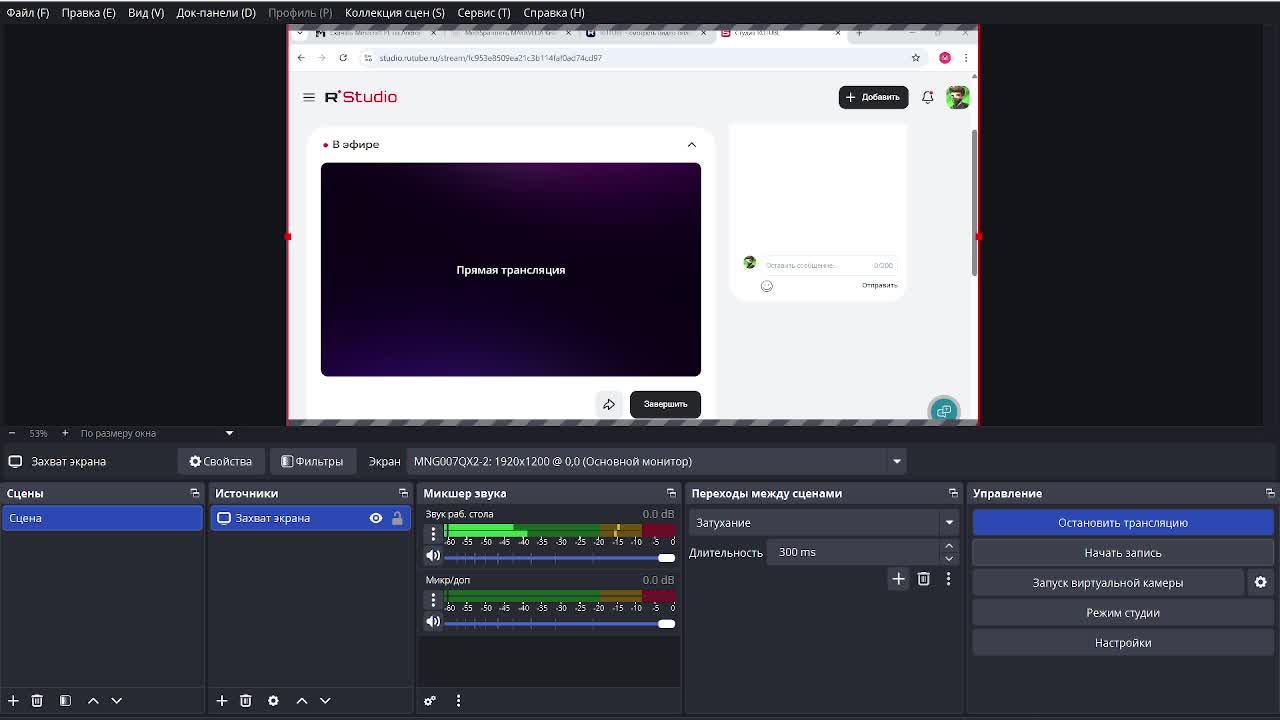Open the RuTube Studio hamburger menu

308,97
